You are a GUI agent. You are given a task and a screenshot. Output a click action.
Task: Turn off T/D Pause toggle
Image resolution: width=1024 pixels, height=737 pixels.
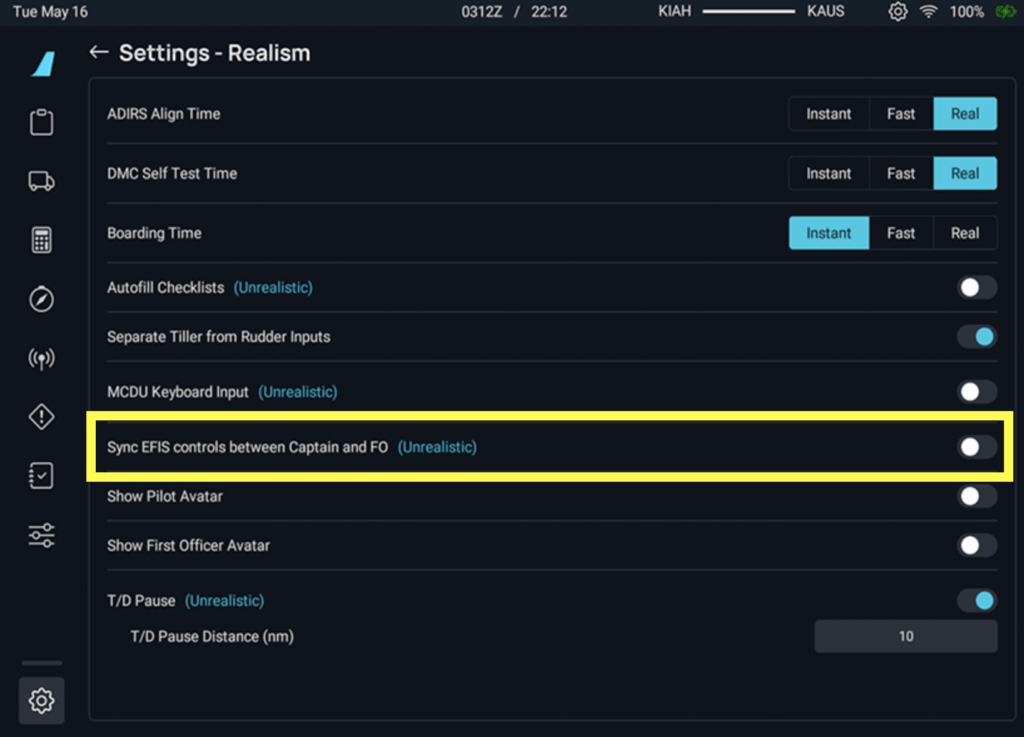[x=976, y=601]
